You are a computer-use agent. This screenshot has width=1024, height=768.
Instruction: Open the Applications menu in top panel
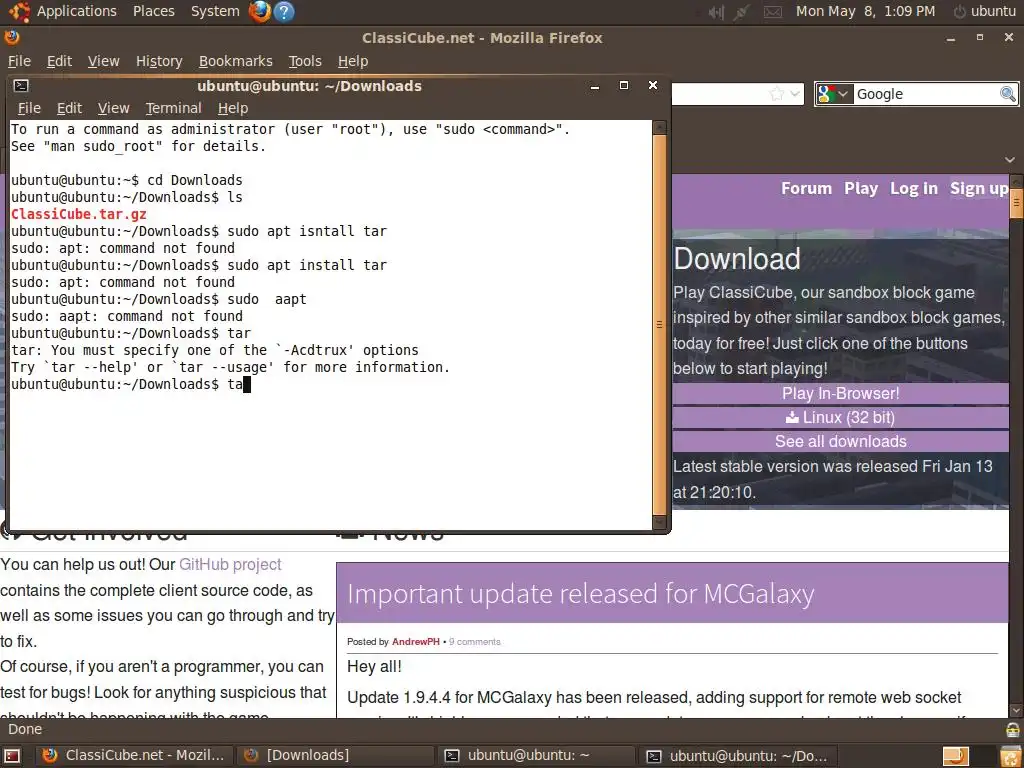[x=76, y=12]
